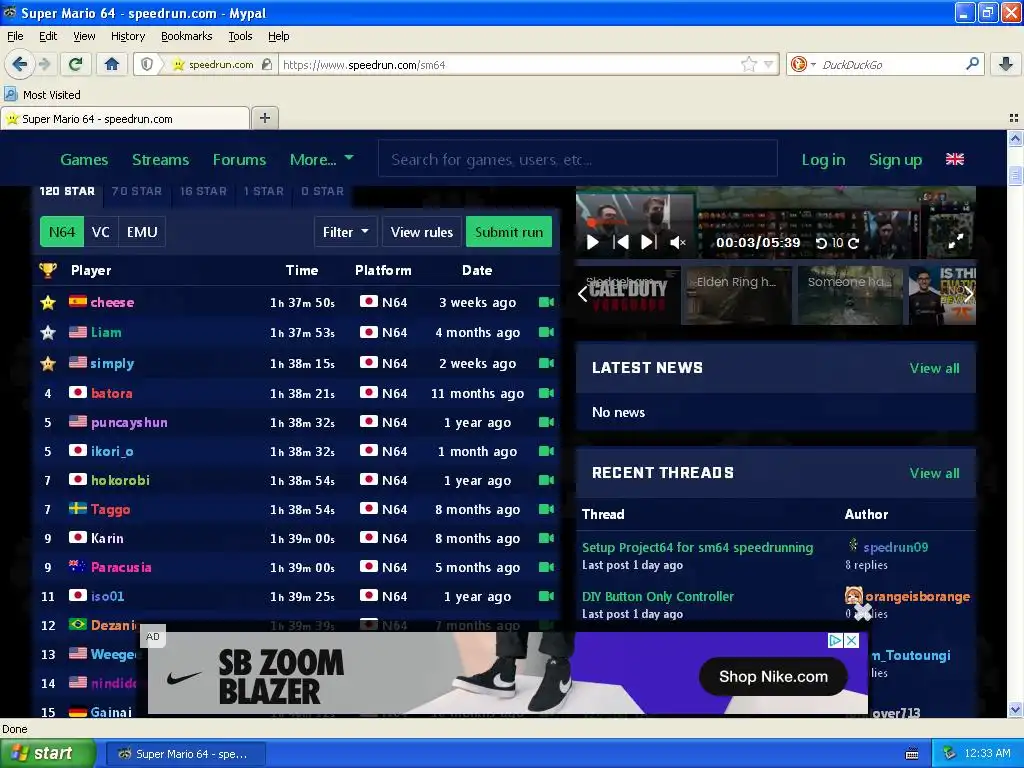This screenshot has width=1024, height=768.
Task: Click View all beside Latest News
Action: point(935,368)
